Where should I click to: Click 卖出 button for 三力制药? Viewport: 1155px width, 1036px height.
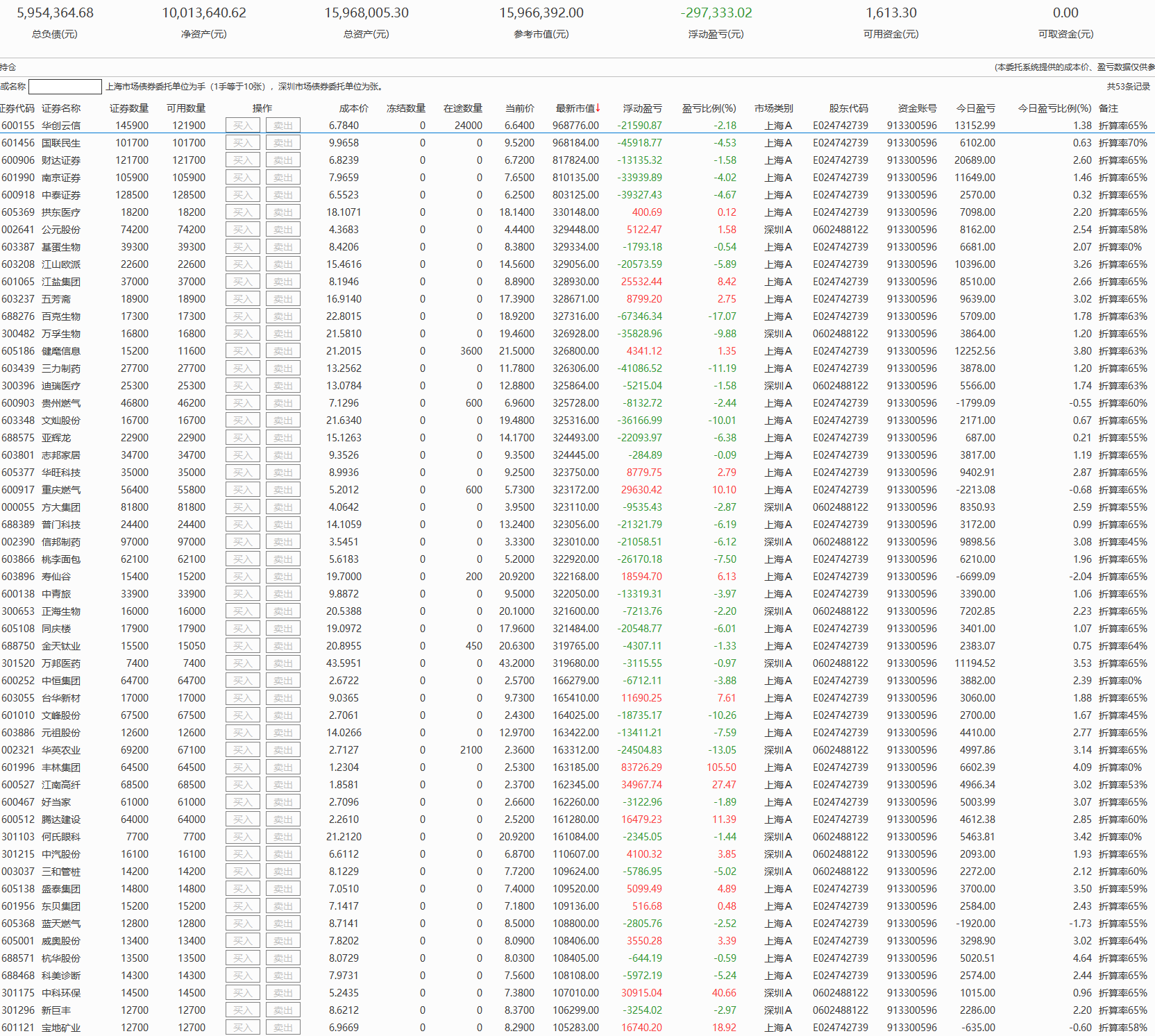point(283,368)
